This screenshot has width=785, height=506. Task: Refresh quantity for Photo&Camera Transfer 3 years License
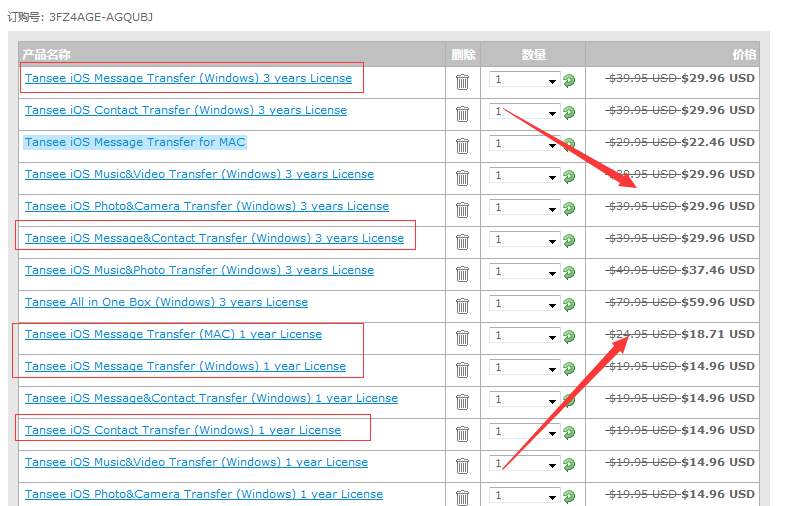(569, 208)
